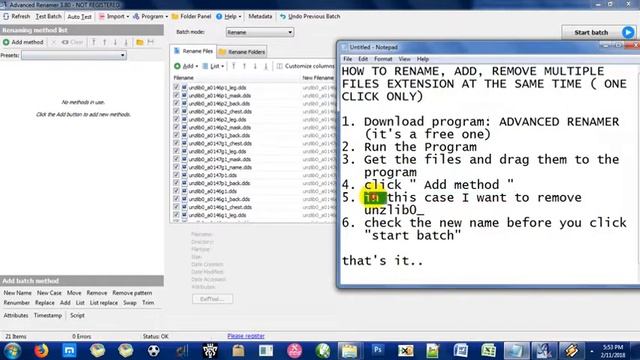Image resolution: width=640 pixels, height=360 pixels.
Task: Add the New Case batch method
Action: click(x=49, y=293)
